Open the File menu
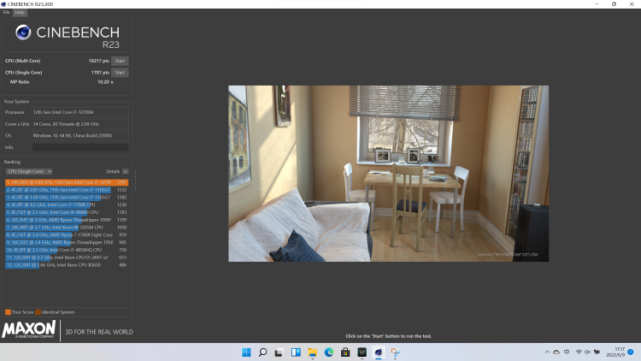Screen dimensions: 641x361 point(6,12)
